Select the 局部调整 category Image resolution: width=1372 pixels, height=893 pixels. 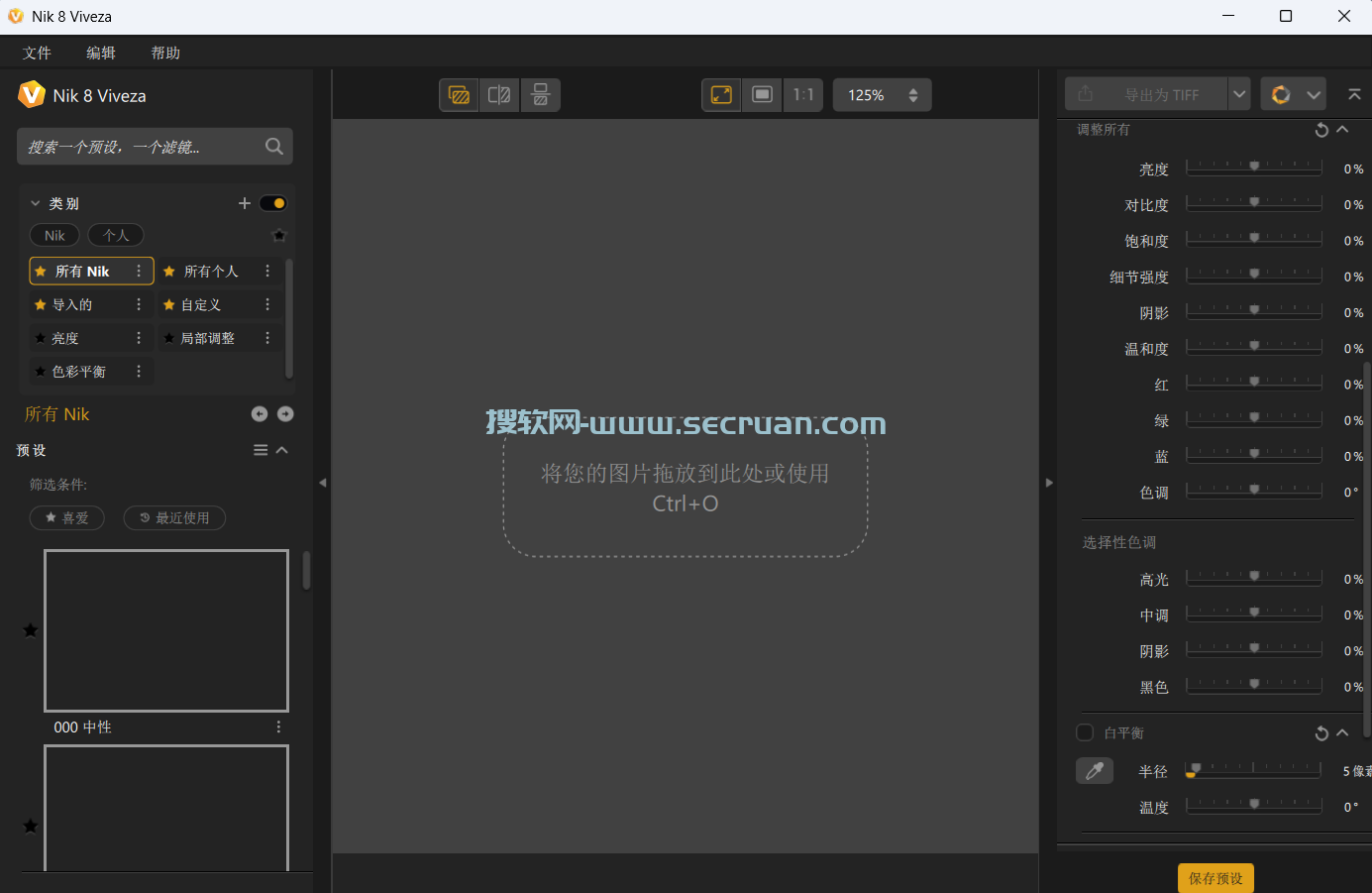click(x=208, y=338)
